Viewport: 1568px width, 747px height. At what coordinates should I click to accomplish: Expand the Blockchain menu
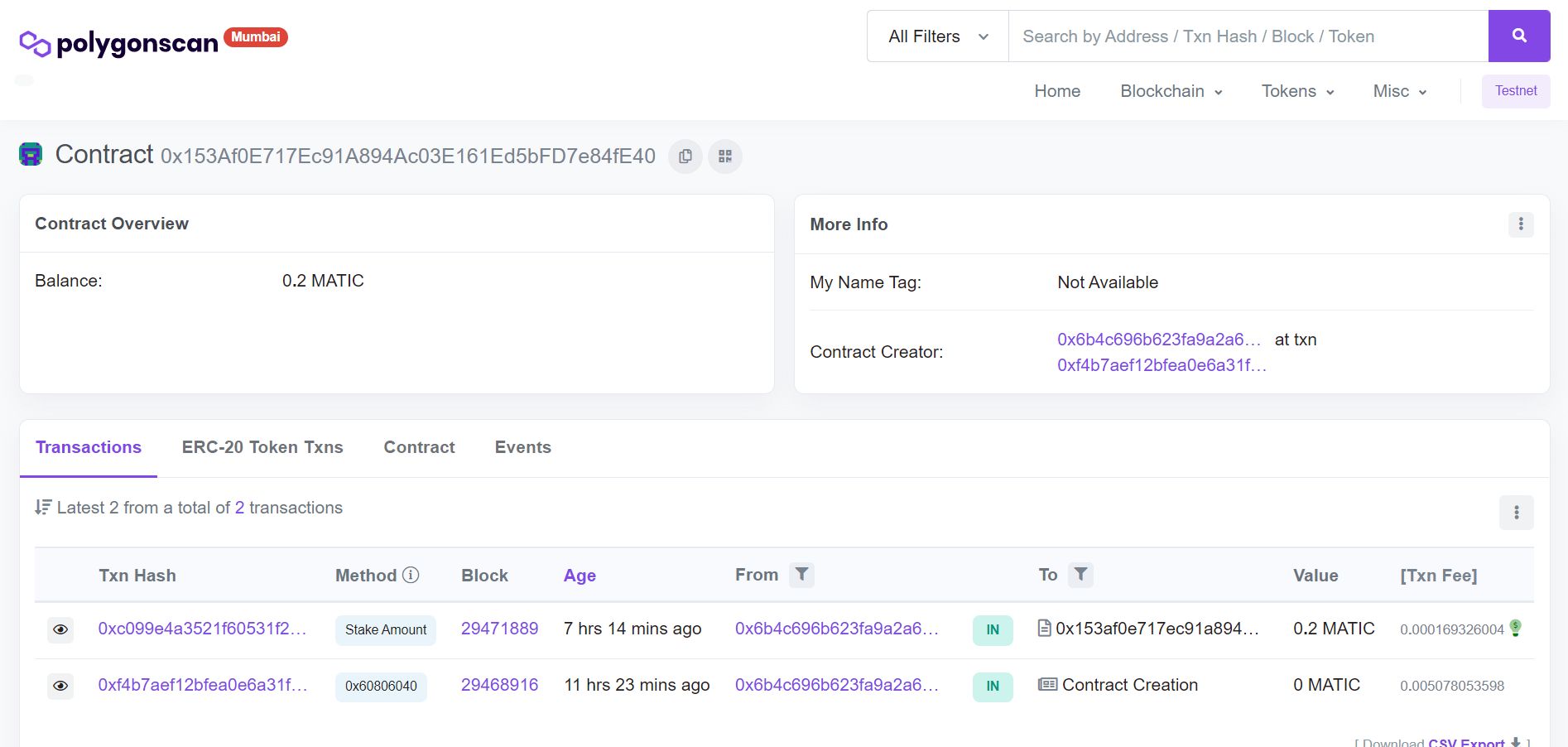(x=1171, y=91)
